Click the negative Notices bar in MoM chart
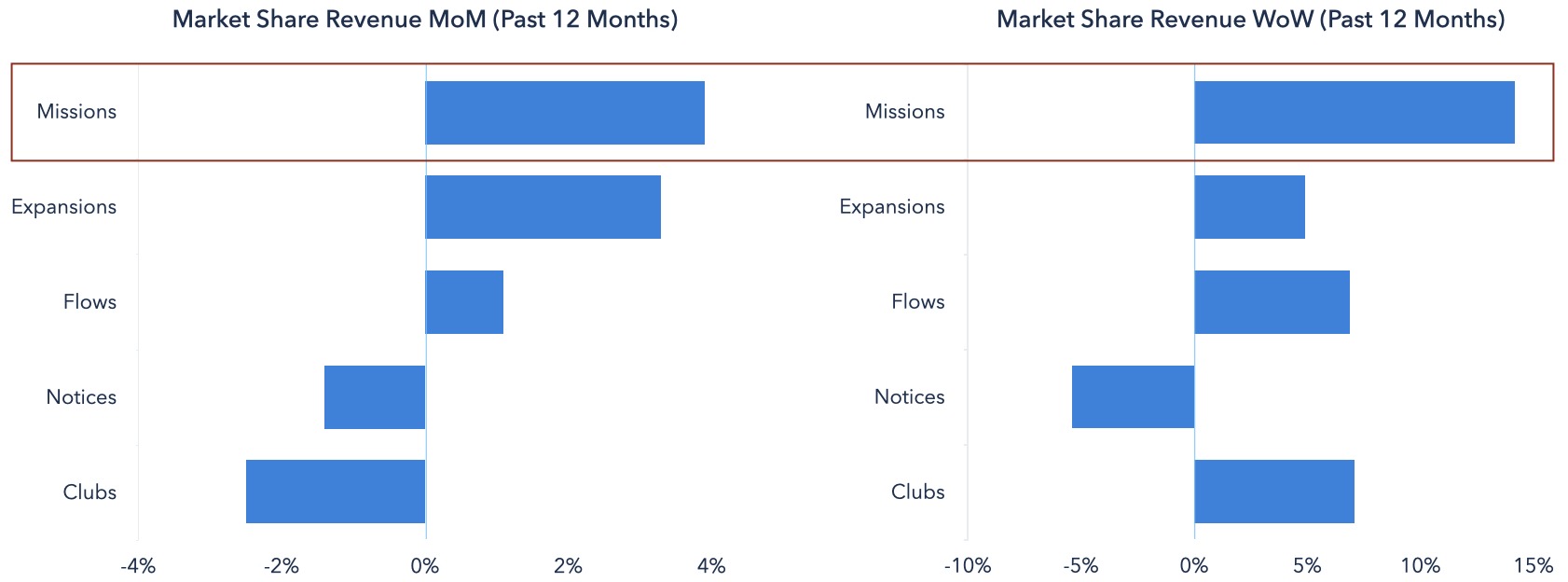1568x582 pixels. pos(375,397)
